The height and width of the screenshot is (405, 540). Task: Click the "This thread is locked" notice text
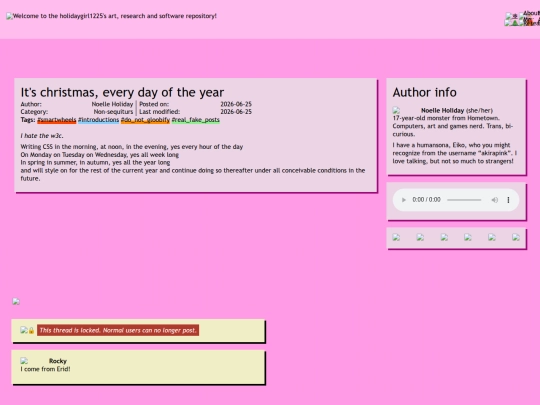(118, 331)
